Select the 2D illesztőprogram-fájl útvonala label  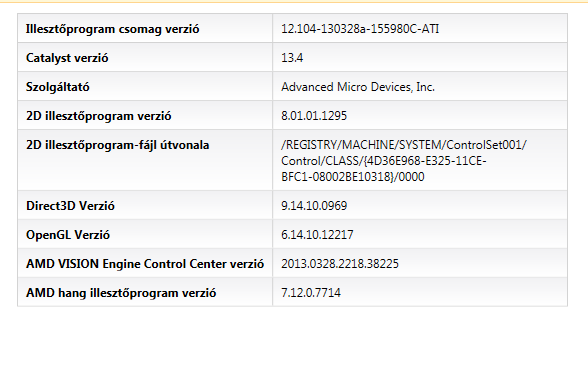pyautogui.click(x=118, y=145)
